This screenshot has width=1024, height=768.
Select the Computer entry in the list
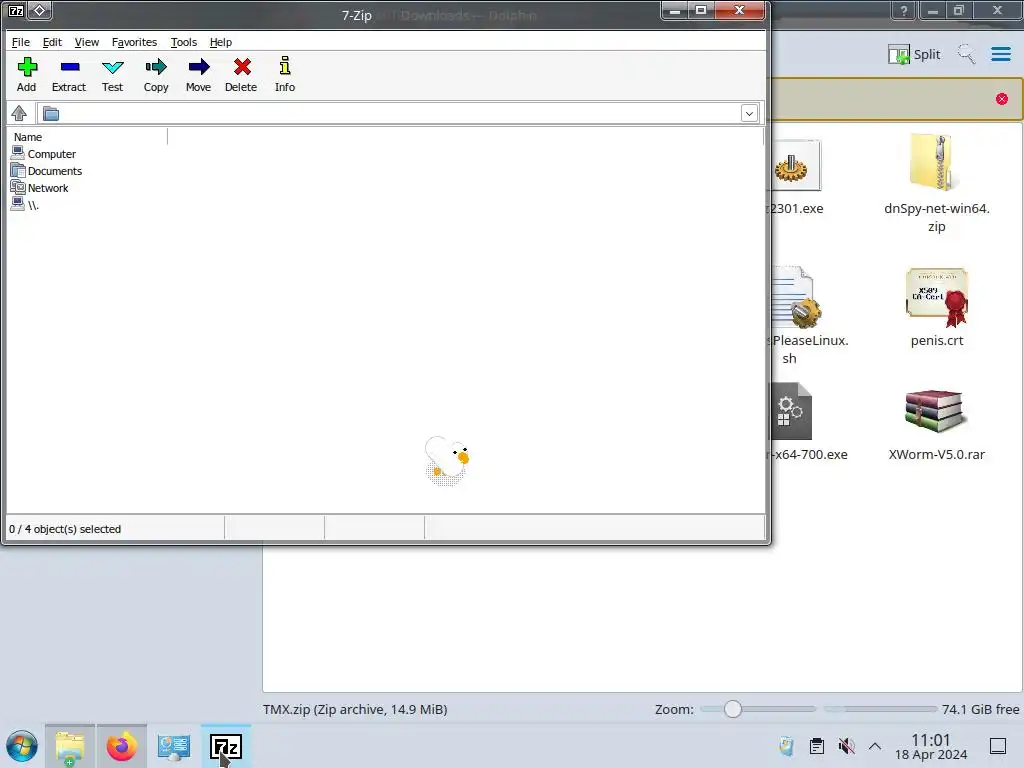tap(44, 154)
